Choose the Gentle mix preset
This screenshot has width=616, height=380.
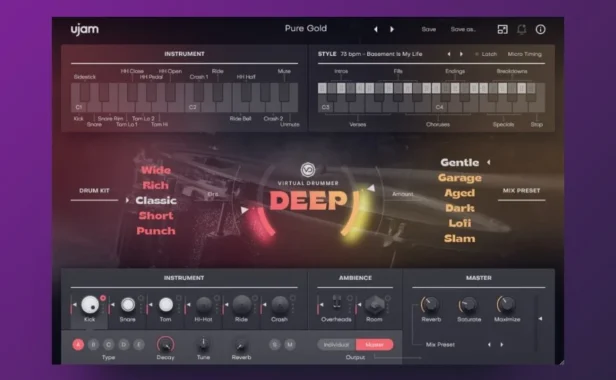(x=460, y=162)
